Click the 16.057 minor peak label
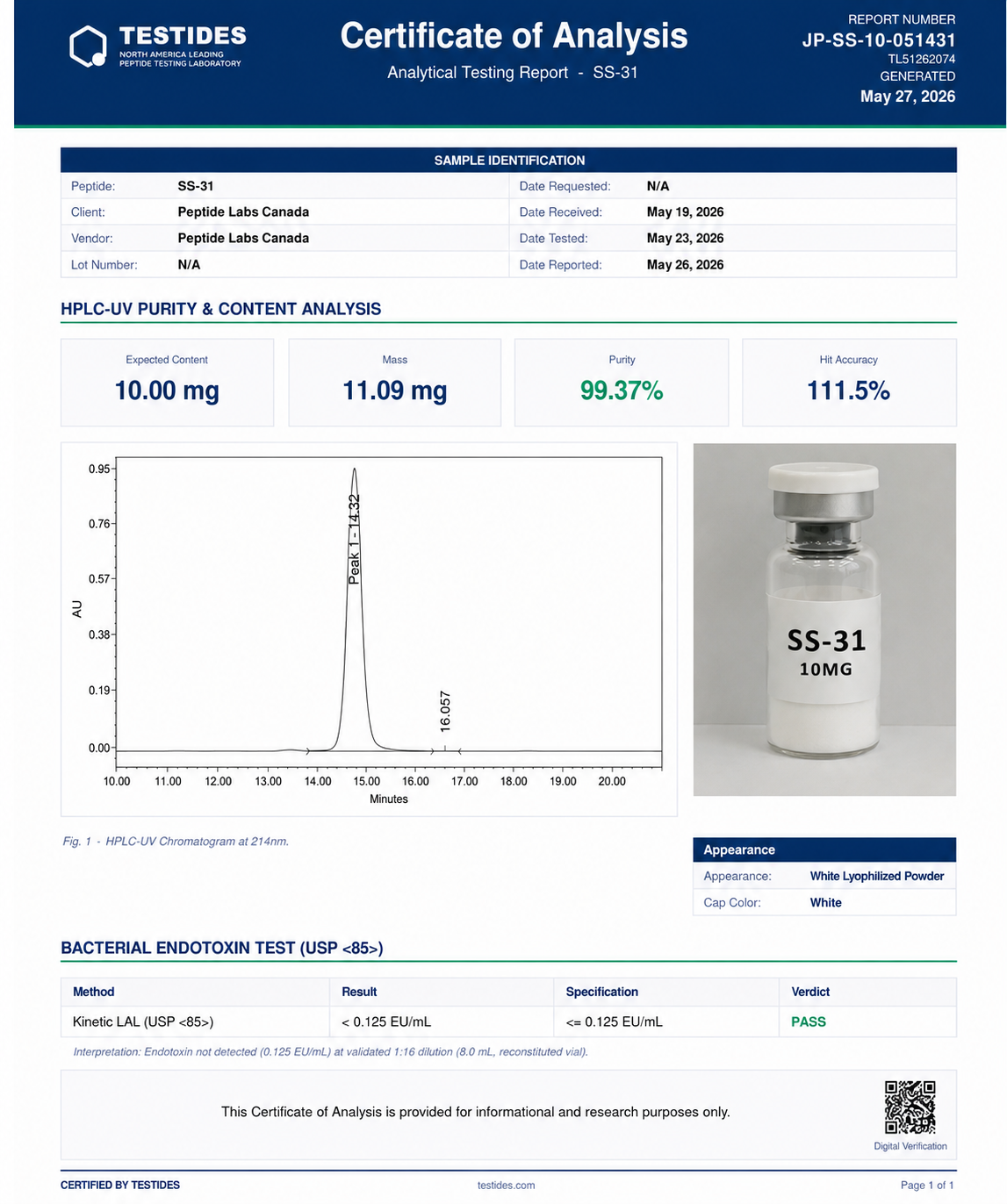This screenshot has height=1204, width=1007. [445, 712]
